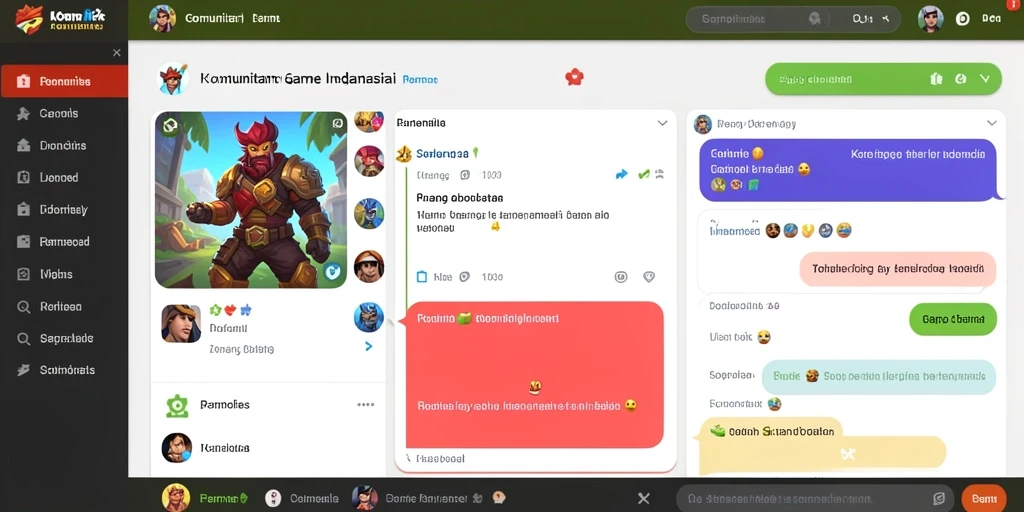Click the blue heart badge on the artwork
This screenshot has width=1024, height=512.
coord(333,271)
